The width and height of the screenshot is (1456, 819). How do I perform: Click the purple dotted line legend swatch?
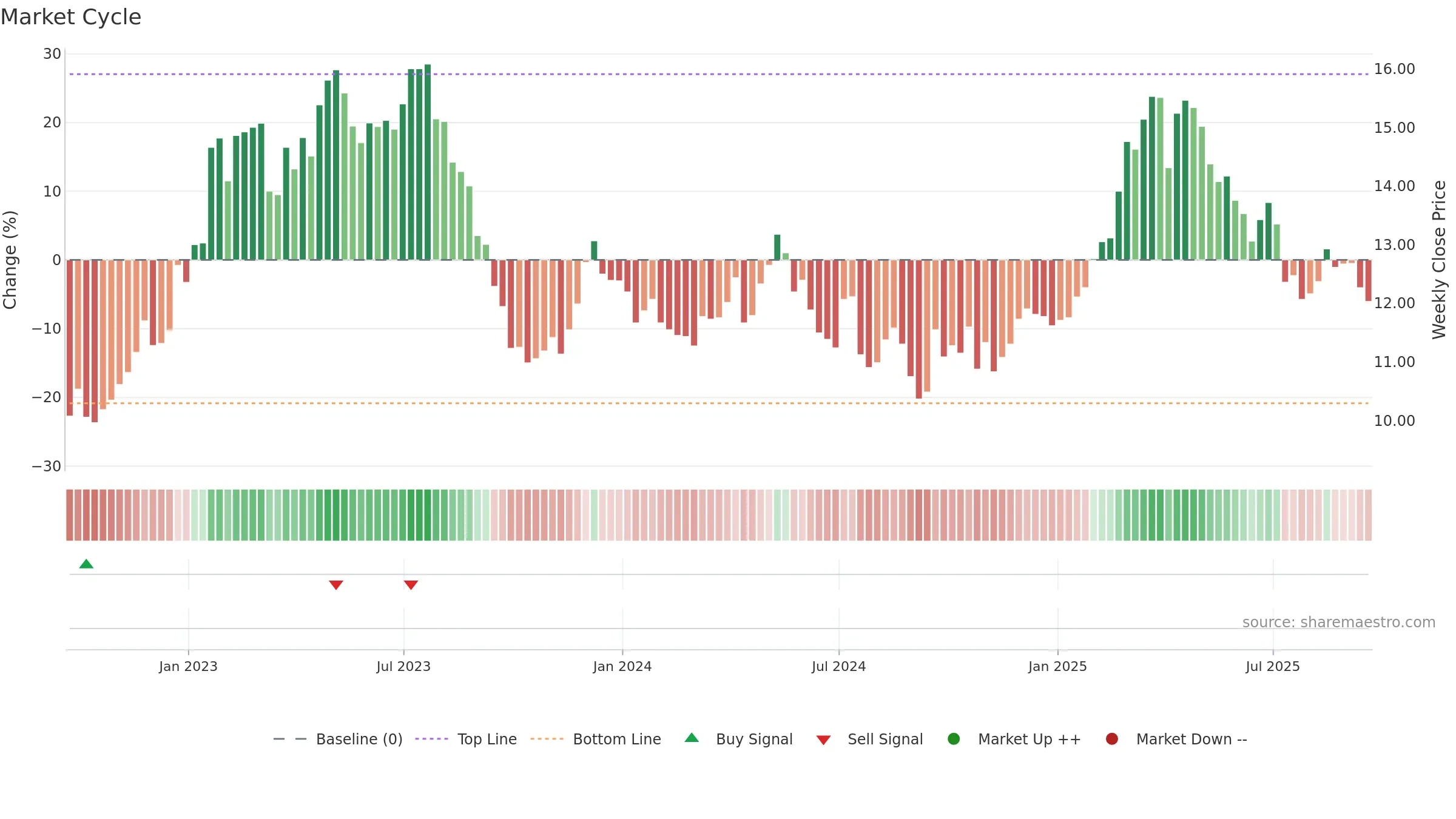click(431, 739)
